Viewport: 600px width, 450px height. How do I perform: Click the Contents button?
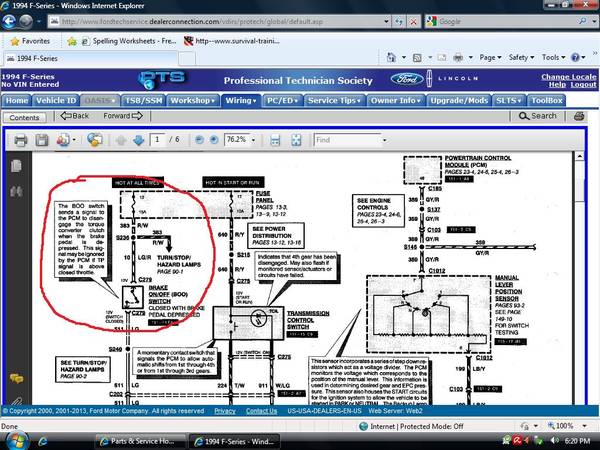click(x=24, y=117)
